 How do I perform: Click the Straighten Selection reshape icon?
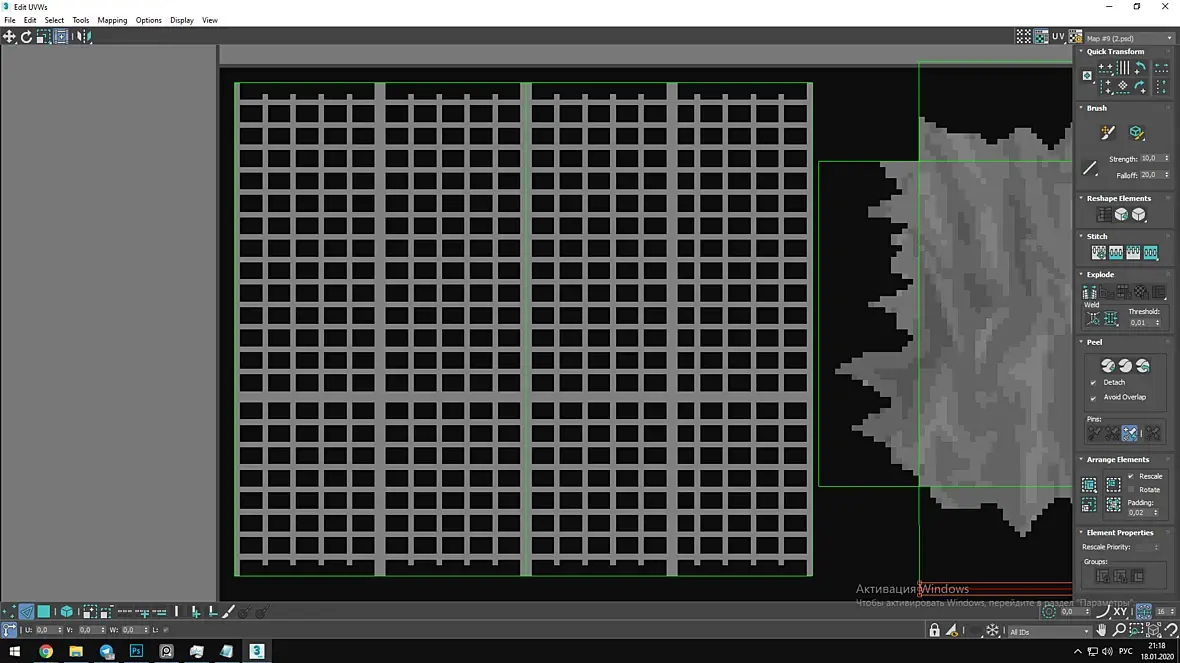pyautogui.click(x=1103, y=215)
